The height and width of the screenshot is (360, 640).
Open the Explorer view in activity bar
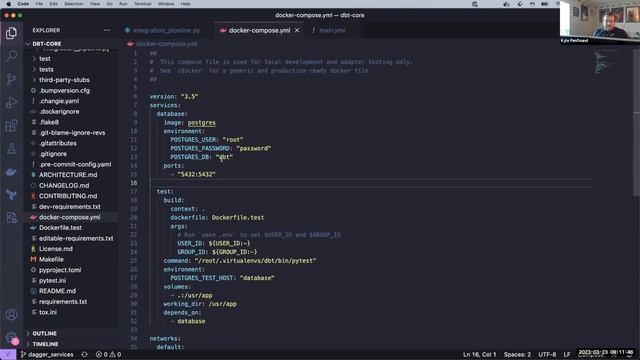11,33
